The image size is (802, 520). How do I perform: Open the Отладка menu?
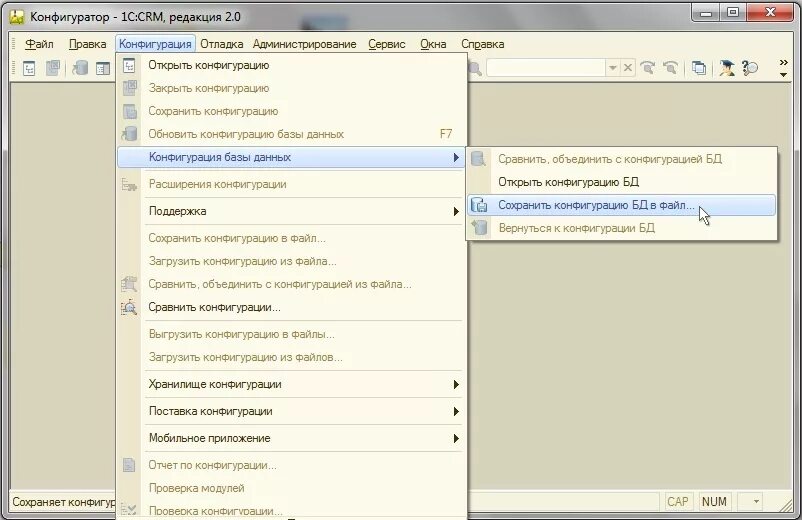coord(221,44)
